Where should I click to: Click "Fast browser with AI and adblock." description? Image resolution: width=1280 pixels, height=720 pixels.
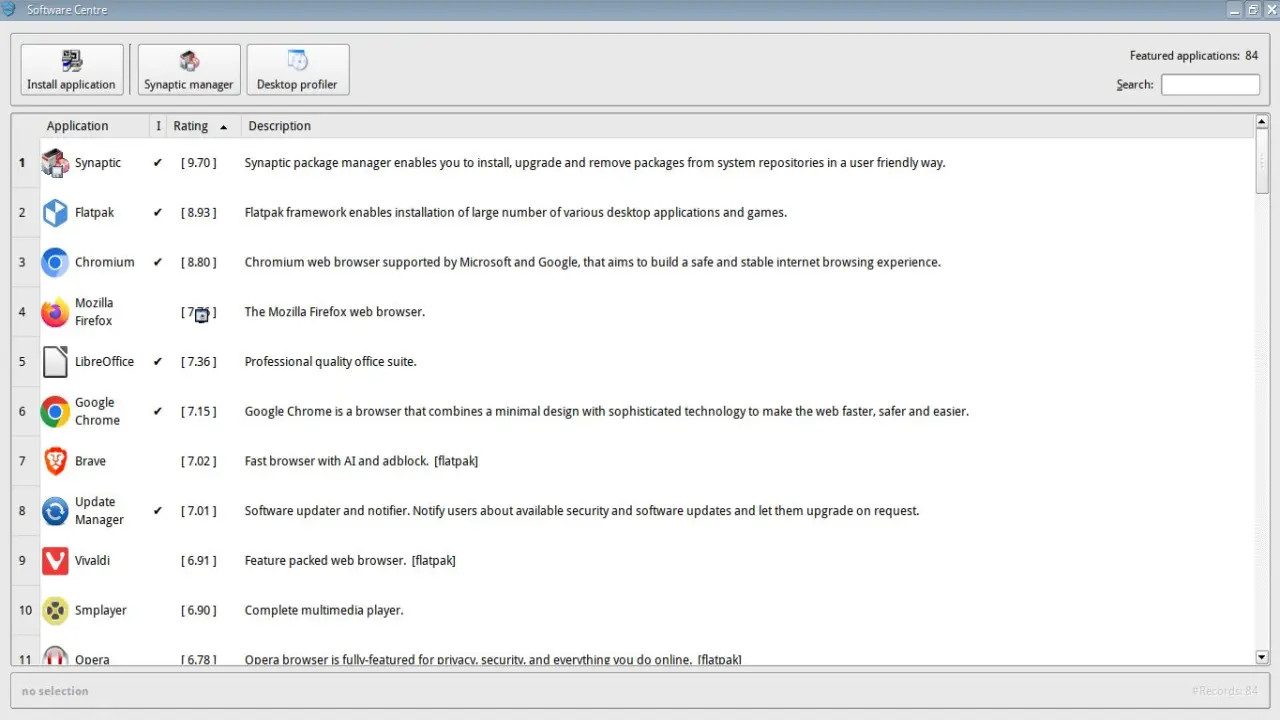[x=336, y=461]
